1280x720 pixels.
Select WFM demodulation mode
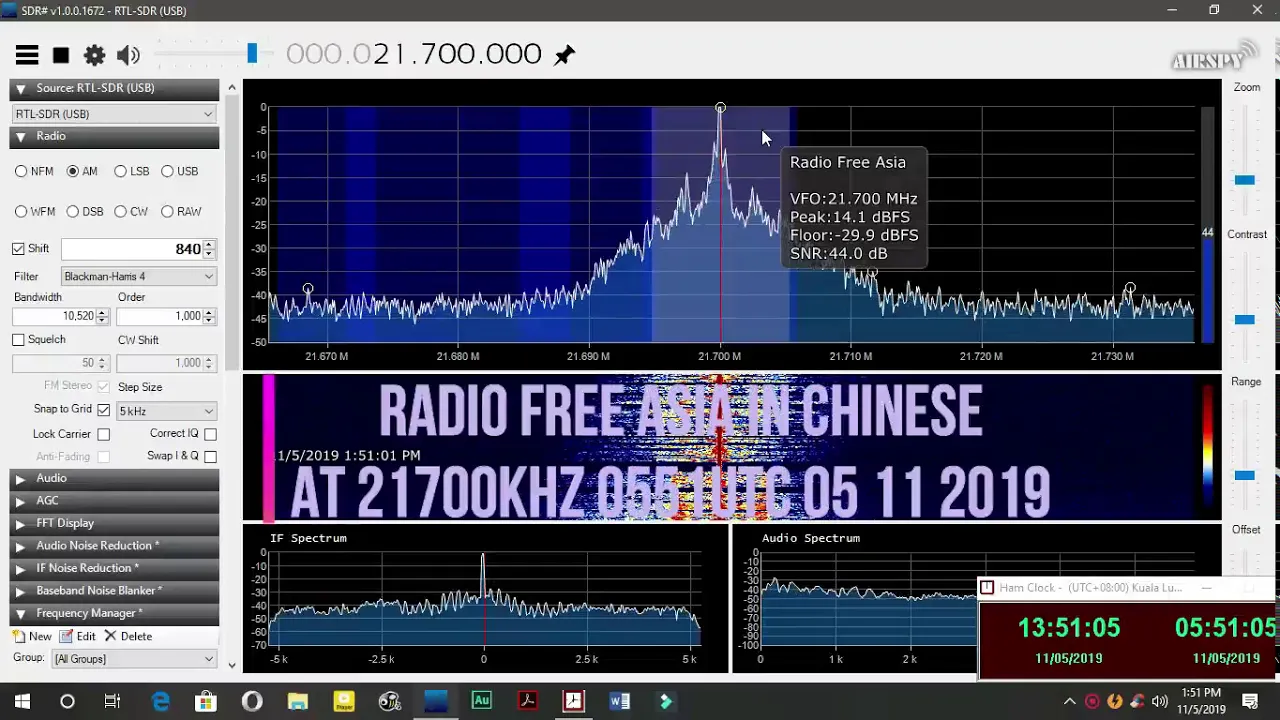(21, 212)
